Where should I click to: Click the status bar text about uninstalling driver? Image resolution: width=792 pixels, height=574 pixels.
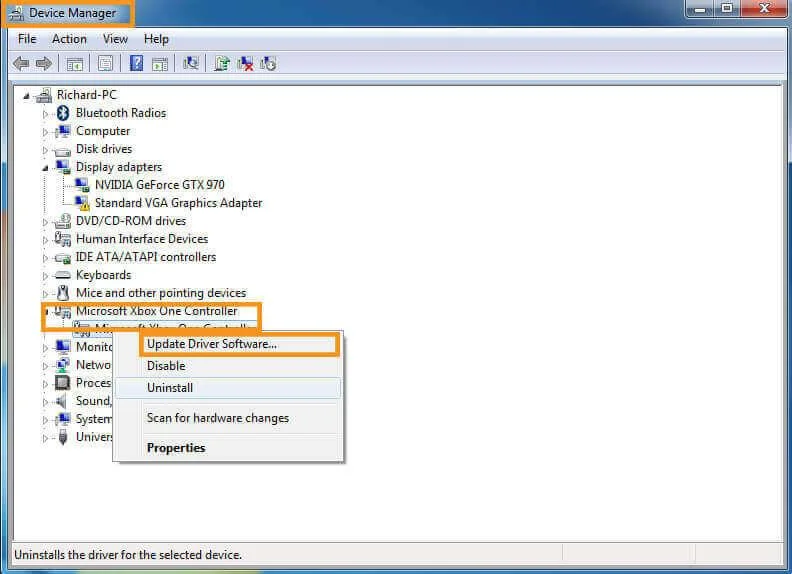[x=128, y=555]
